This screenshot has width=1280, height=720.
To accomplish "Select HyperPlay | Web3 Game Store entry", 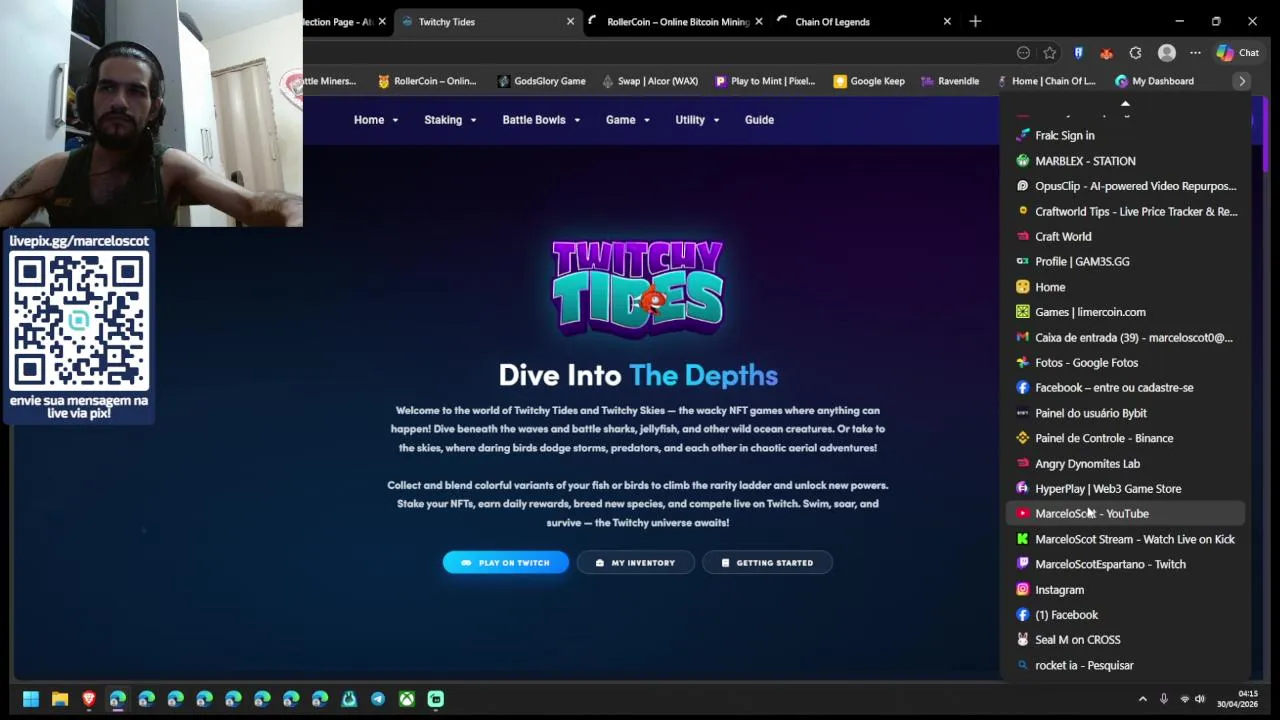I will [x=1125, y=489].
